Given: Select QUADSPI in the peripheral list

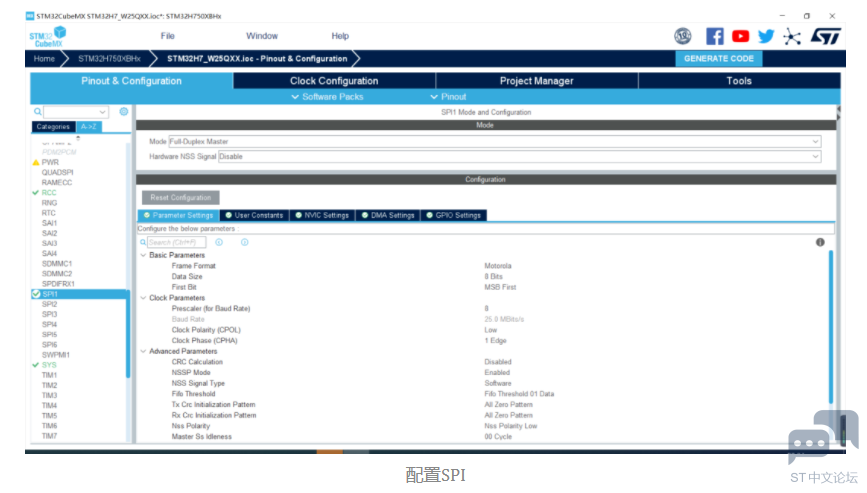Looking at the screenshot, I should [58, 172].
